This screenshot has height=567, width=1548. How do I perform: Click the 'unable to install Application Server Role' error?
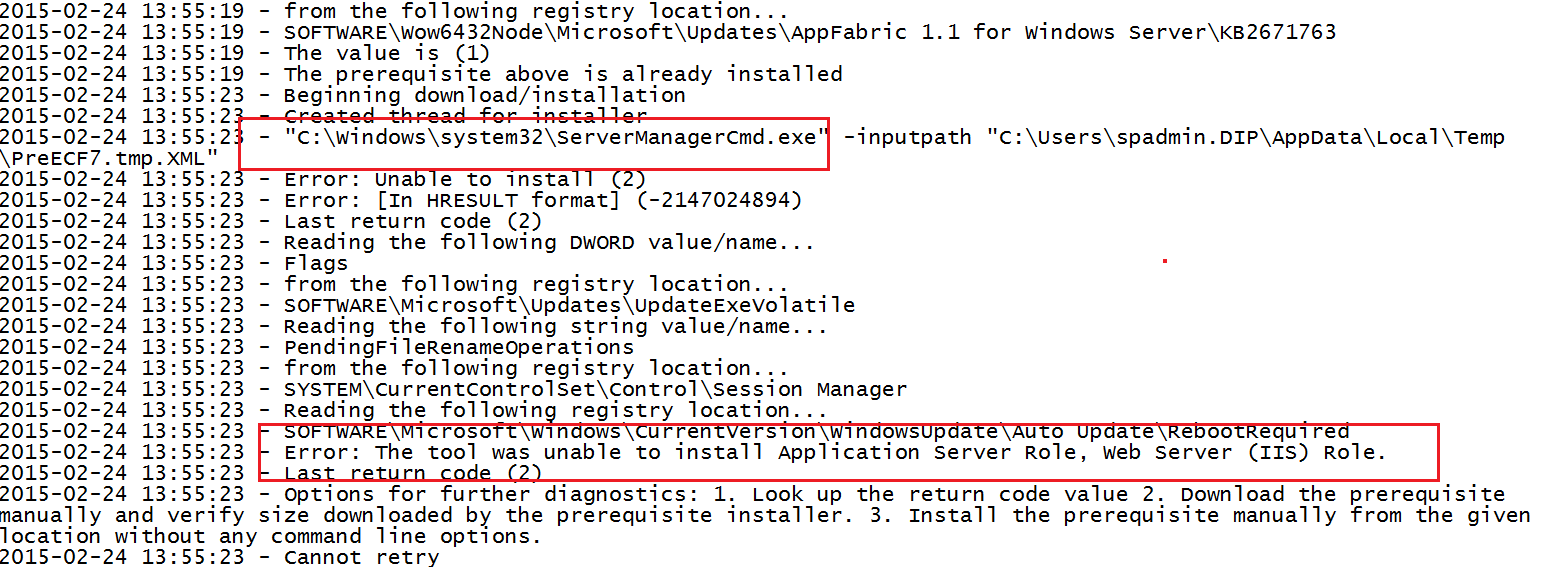click(836, 453)
